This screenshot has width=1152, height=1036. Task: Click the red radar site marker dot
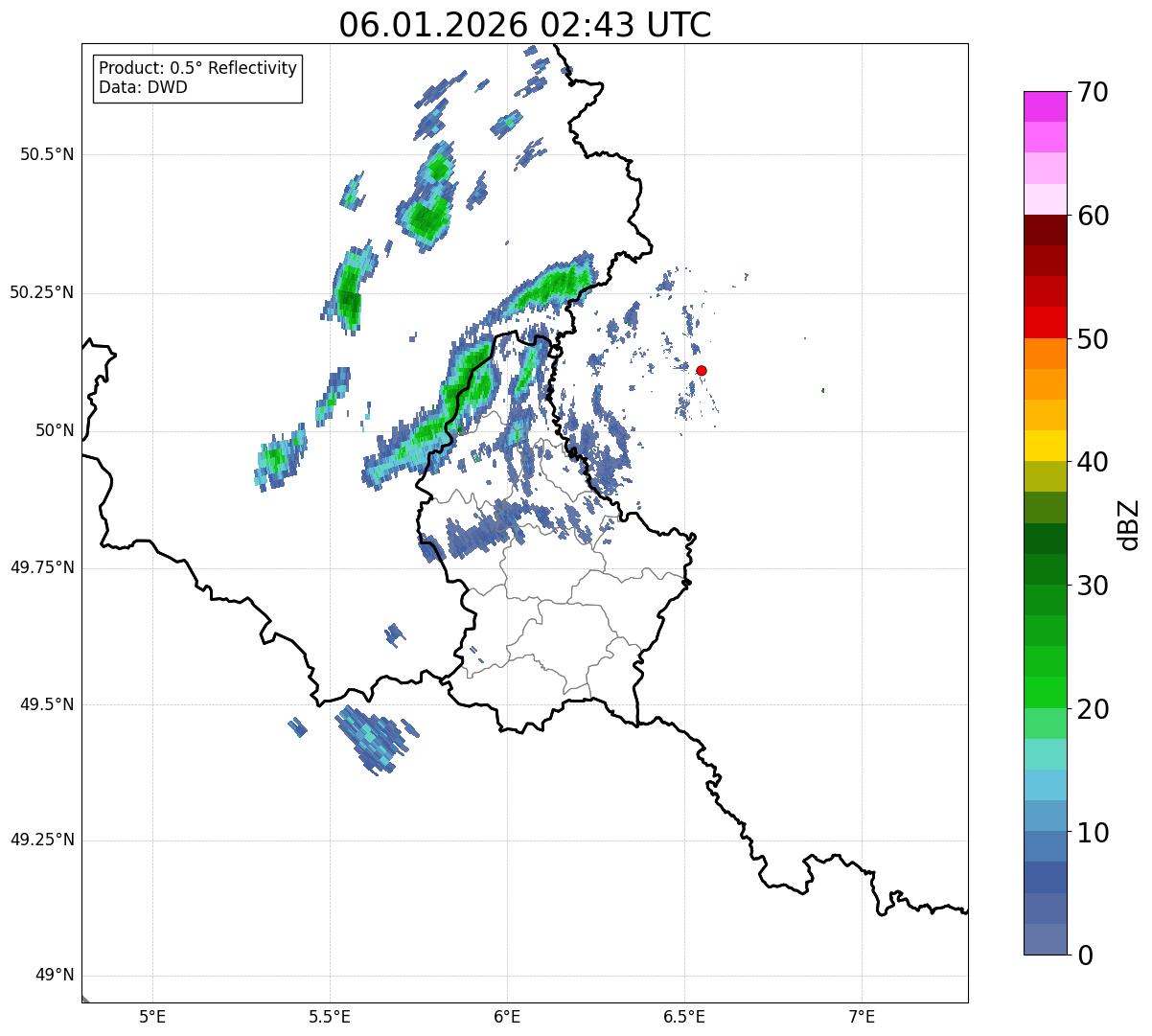702,370
